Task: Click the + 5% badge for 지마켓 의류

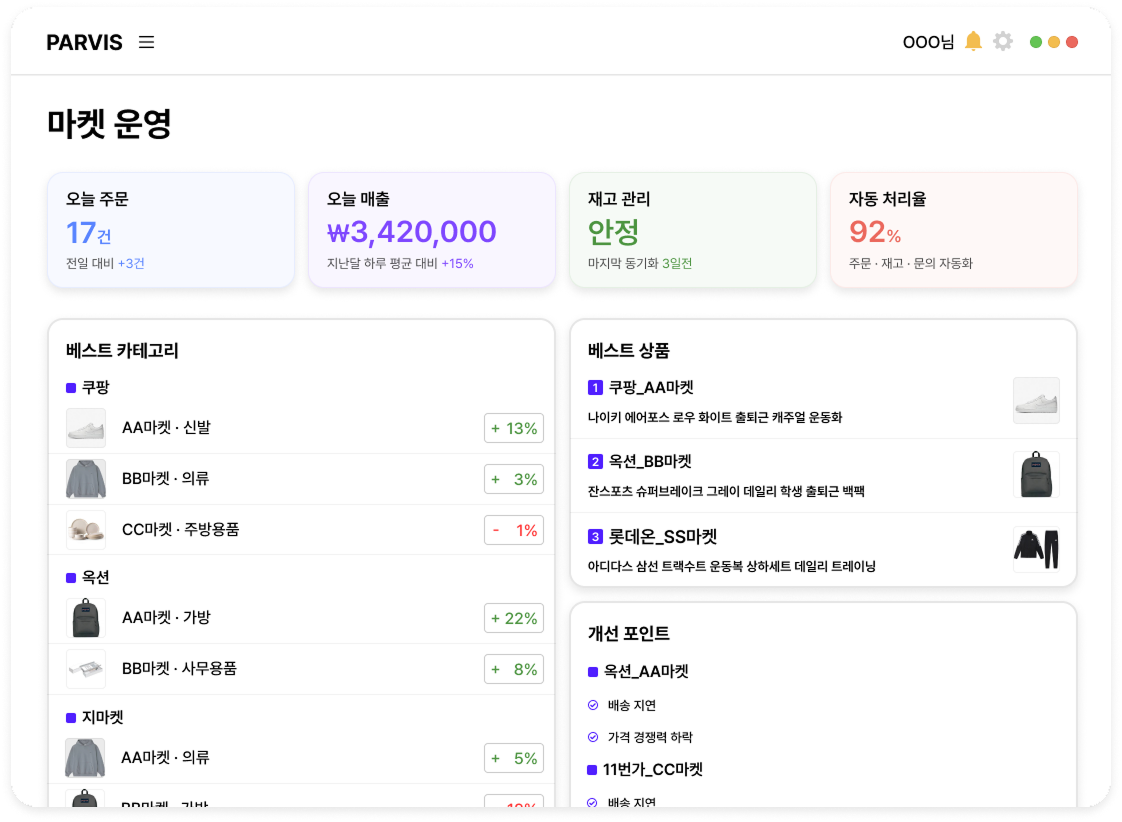Action: 514,758
